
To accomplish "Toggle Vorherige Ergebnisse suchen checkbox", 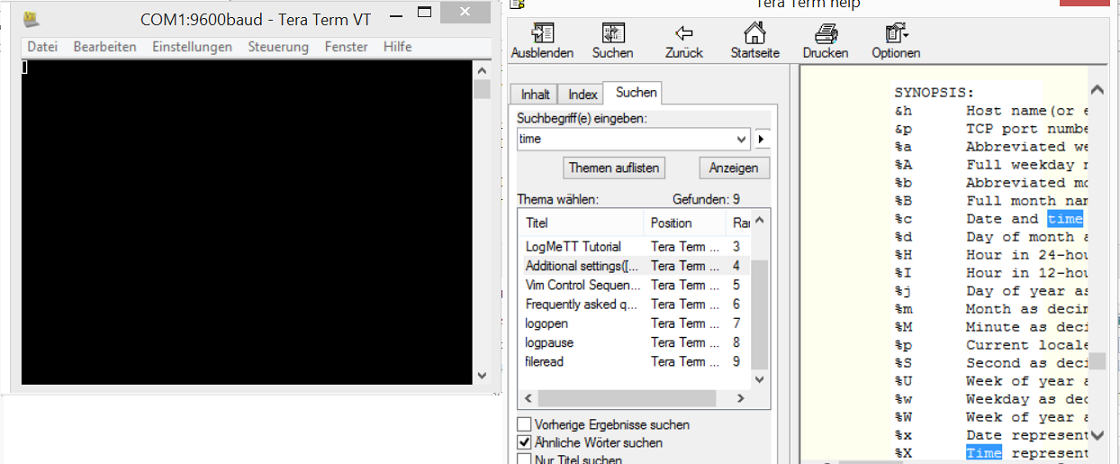I will pos(524,425).
